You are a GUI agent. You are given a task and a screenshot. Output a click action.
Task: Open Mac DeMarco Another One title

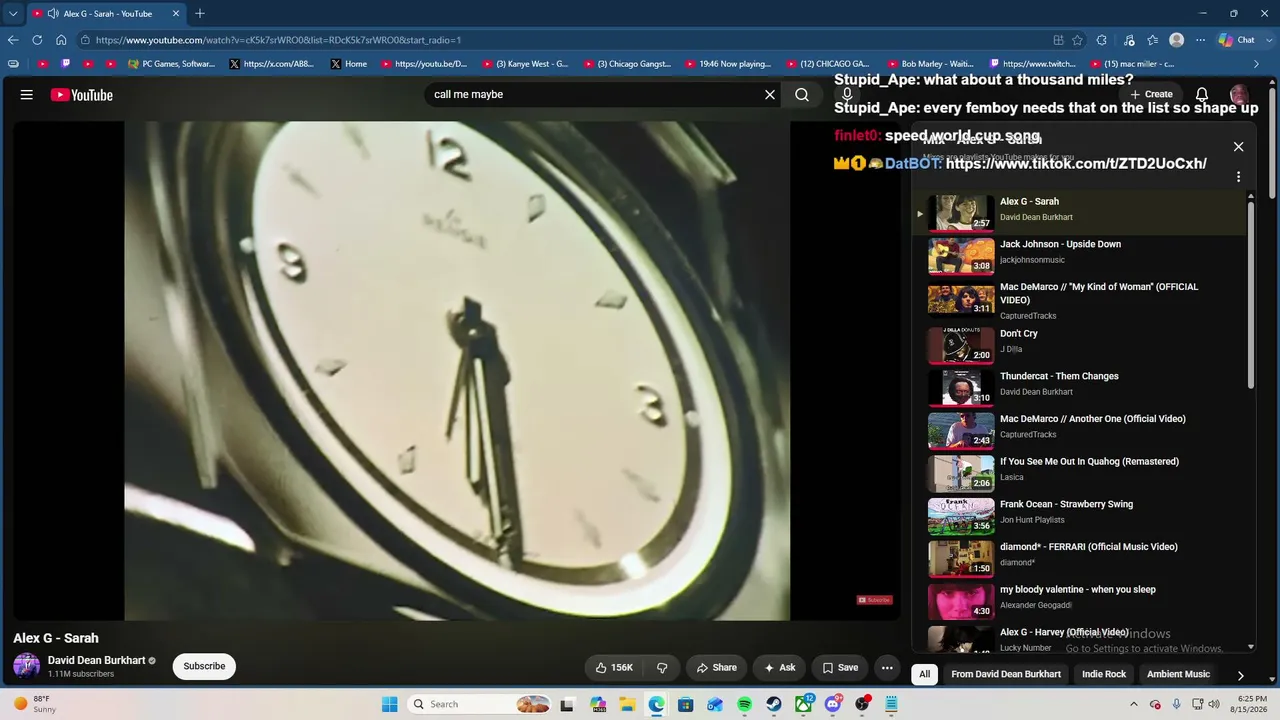[1093, 419]
